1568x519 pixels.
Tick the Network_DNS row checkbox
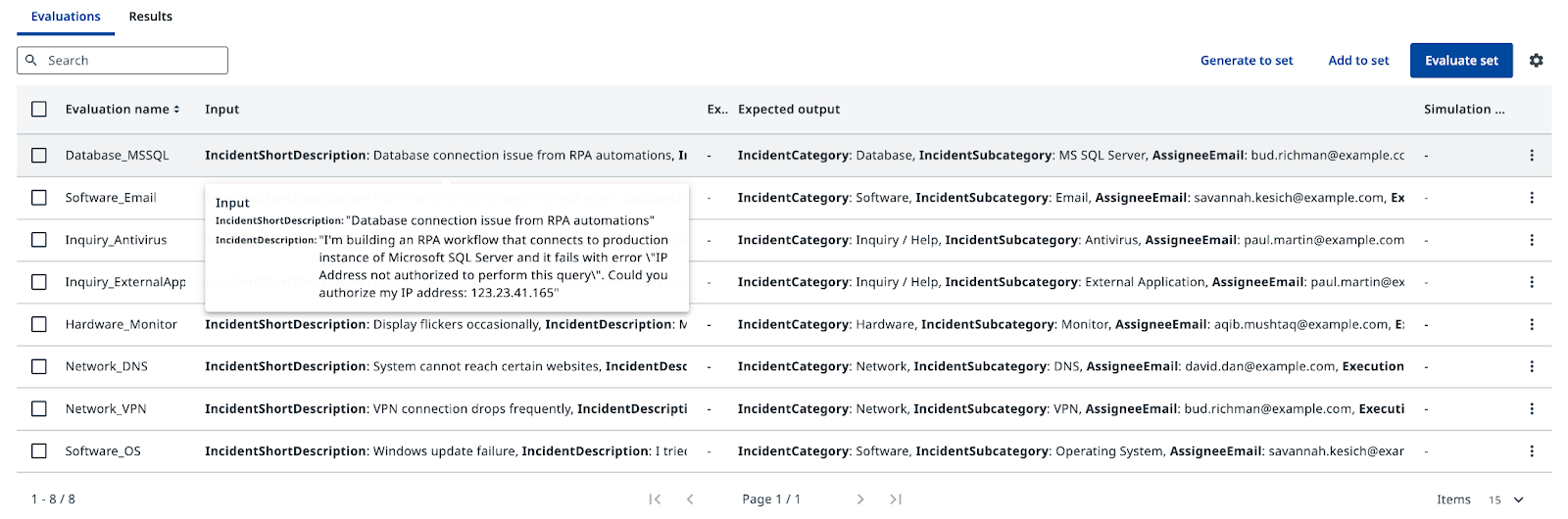39,366
